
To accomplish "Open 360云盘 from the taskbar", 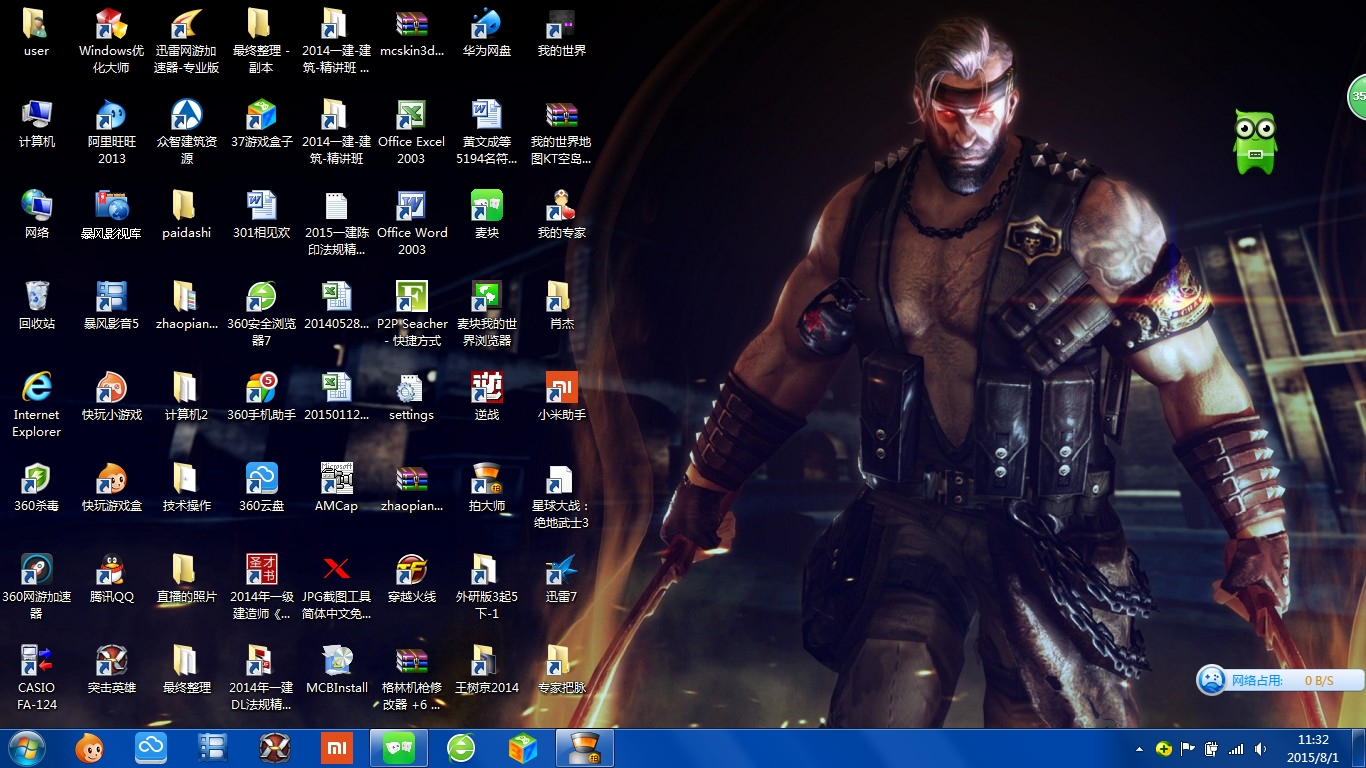I will click(x=151, y=748).
